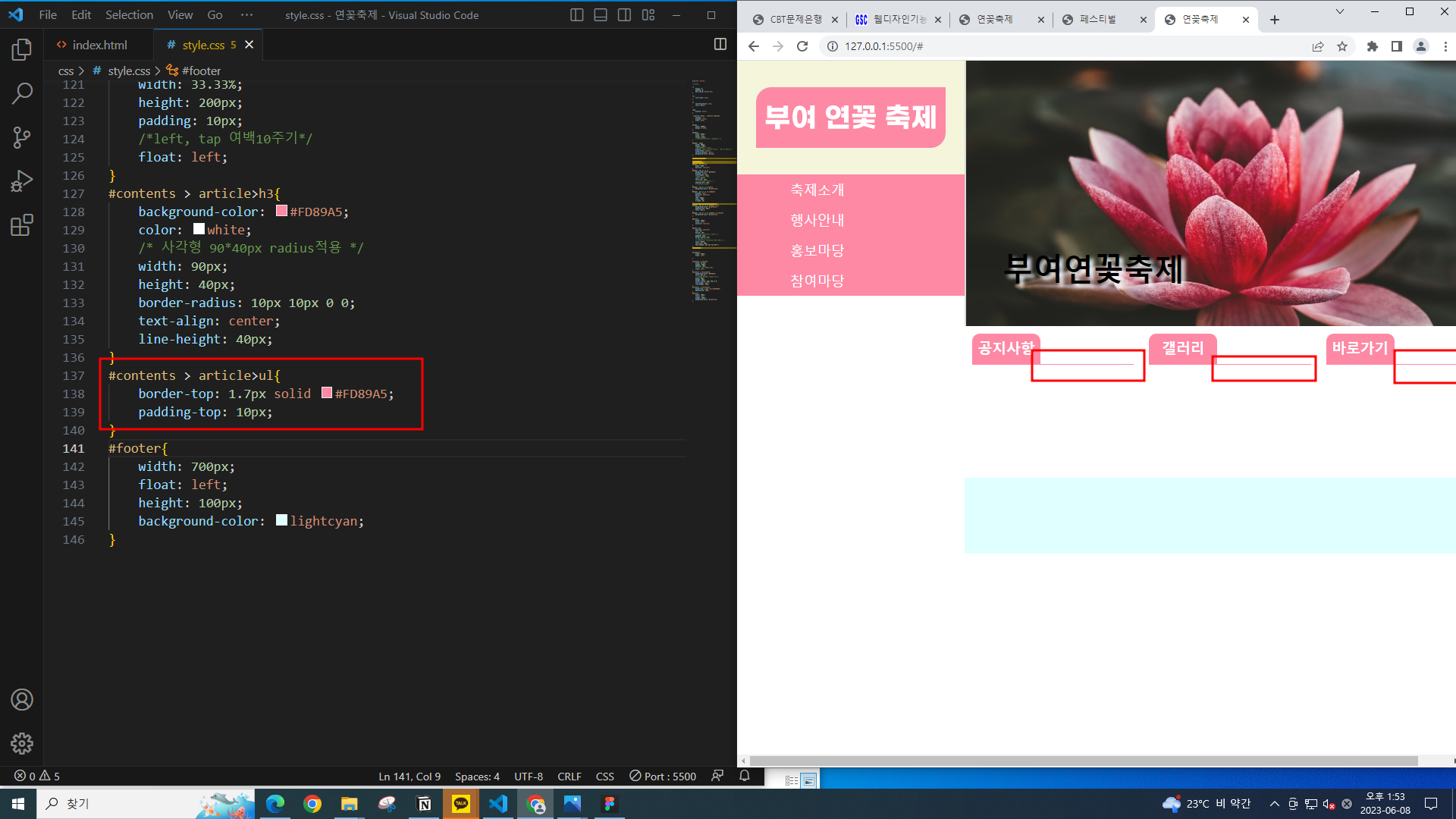Screen dimensions: 1456x819
Task: Open the Selection menu
Action: click(129, 15)
